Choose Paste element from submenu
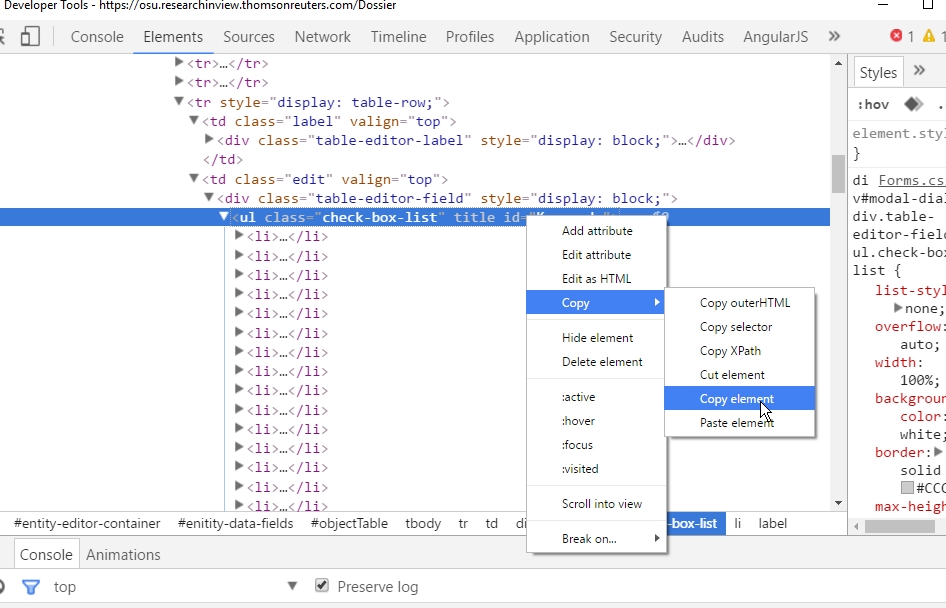 [740, 423]
